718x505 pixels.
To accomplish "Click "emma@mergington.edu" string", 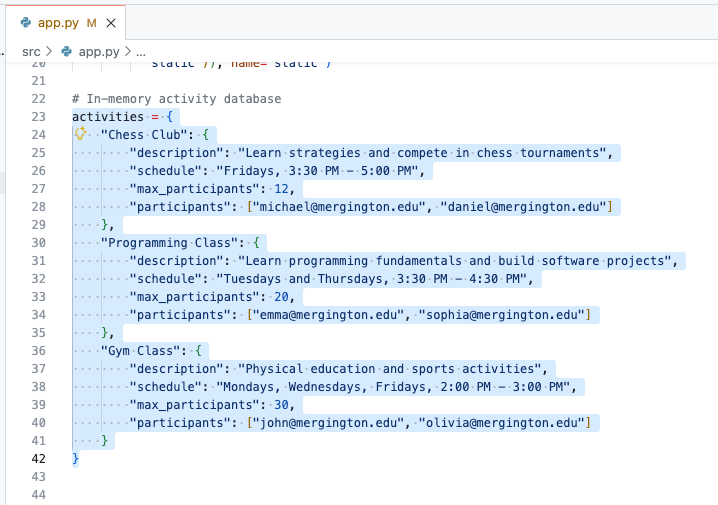I will pos(328,315).
